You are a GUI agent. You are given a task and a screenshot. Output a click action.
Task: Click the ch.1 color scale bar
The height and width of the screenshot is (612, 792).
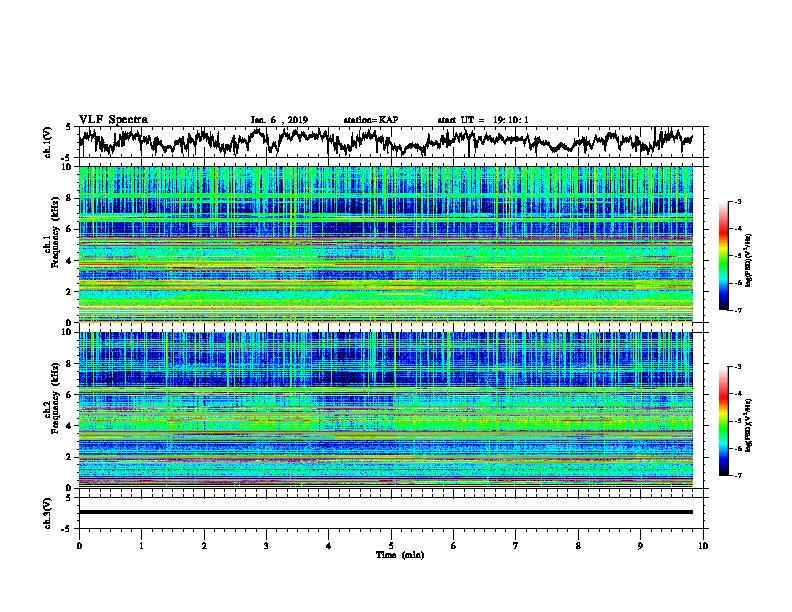(x=723, y=255)
